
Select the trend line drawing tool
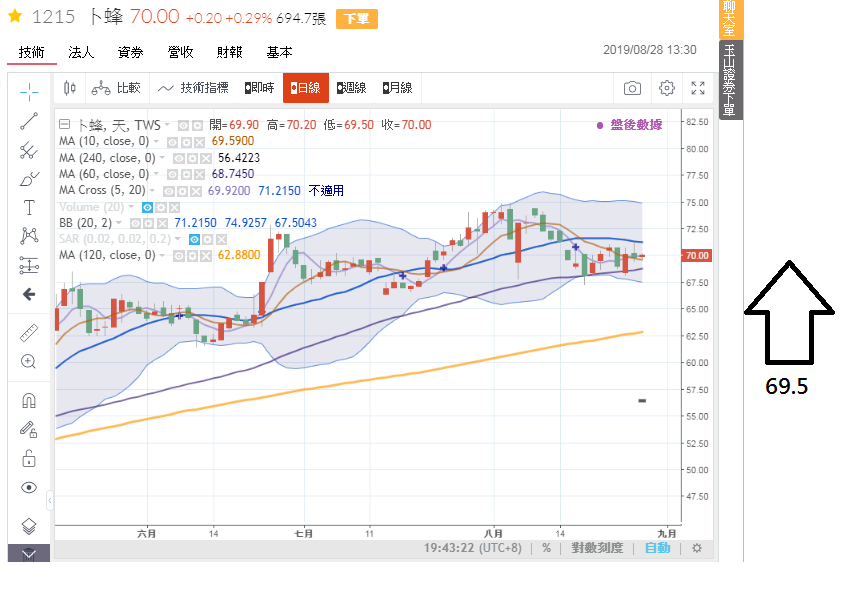29,121
